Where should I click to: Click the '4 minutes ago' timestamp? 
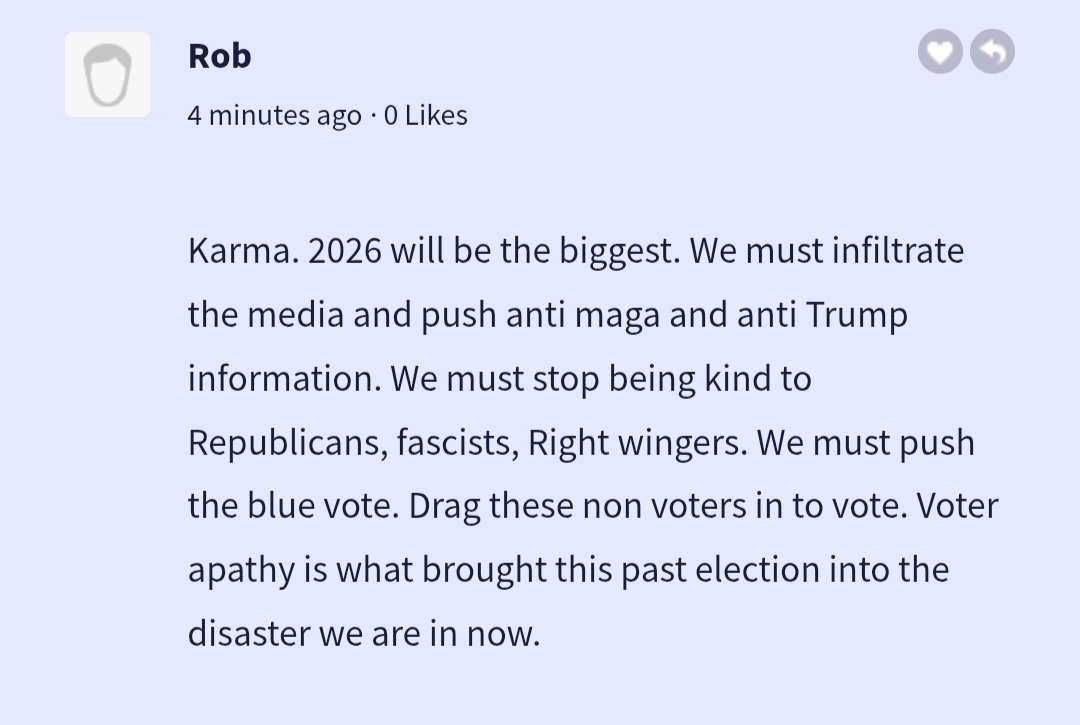click(274, 116)
